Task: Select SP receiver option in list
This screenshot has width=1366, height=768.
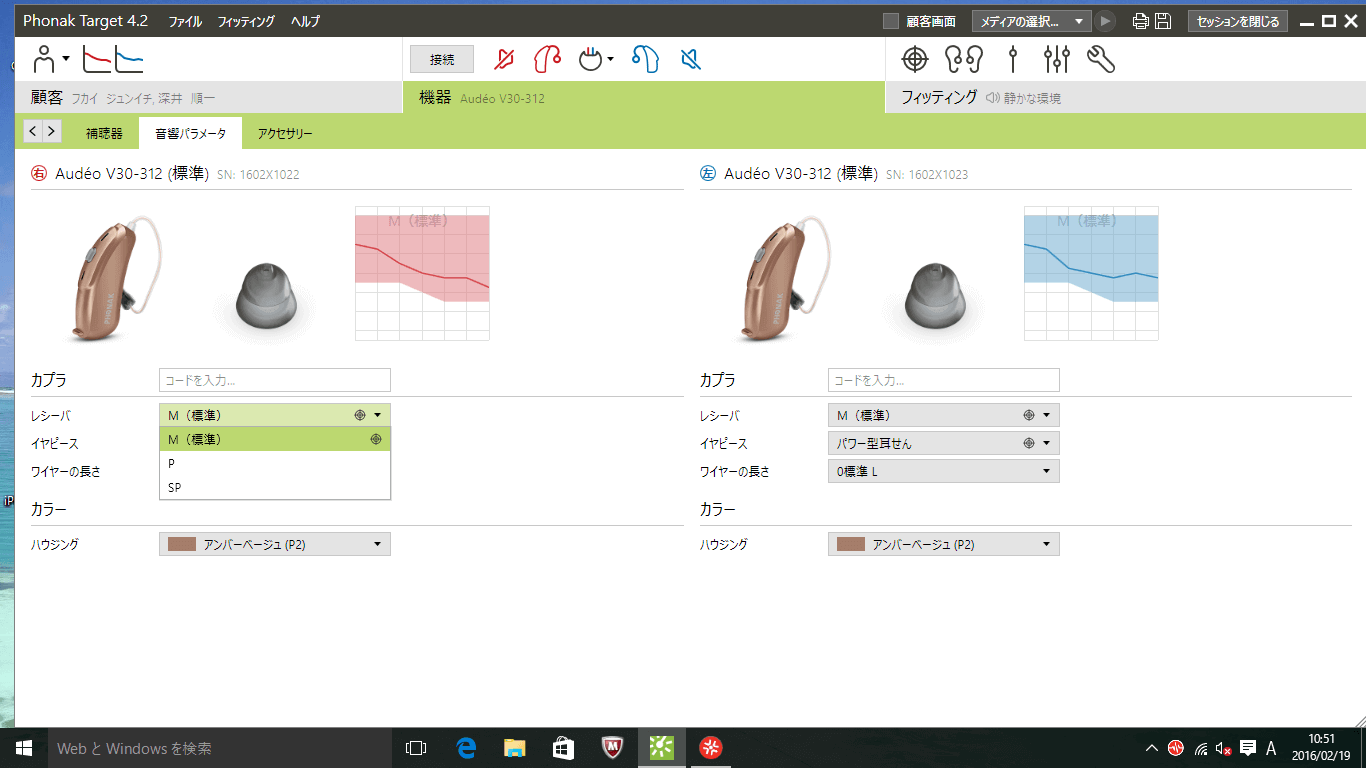Action: tap(275, 487)
